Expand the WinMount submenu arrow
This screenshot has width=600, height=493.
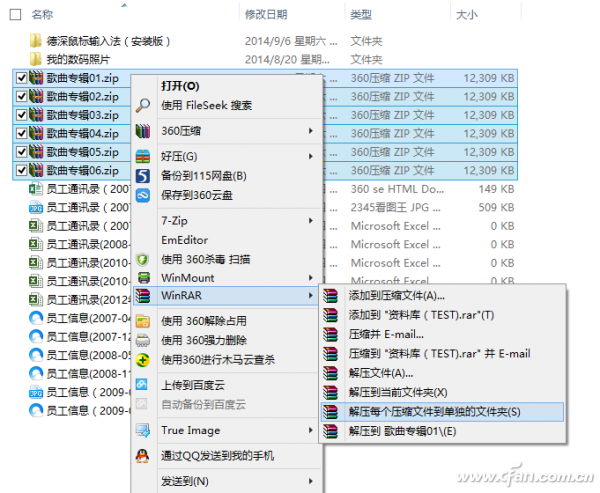pos(311,278)
